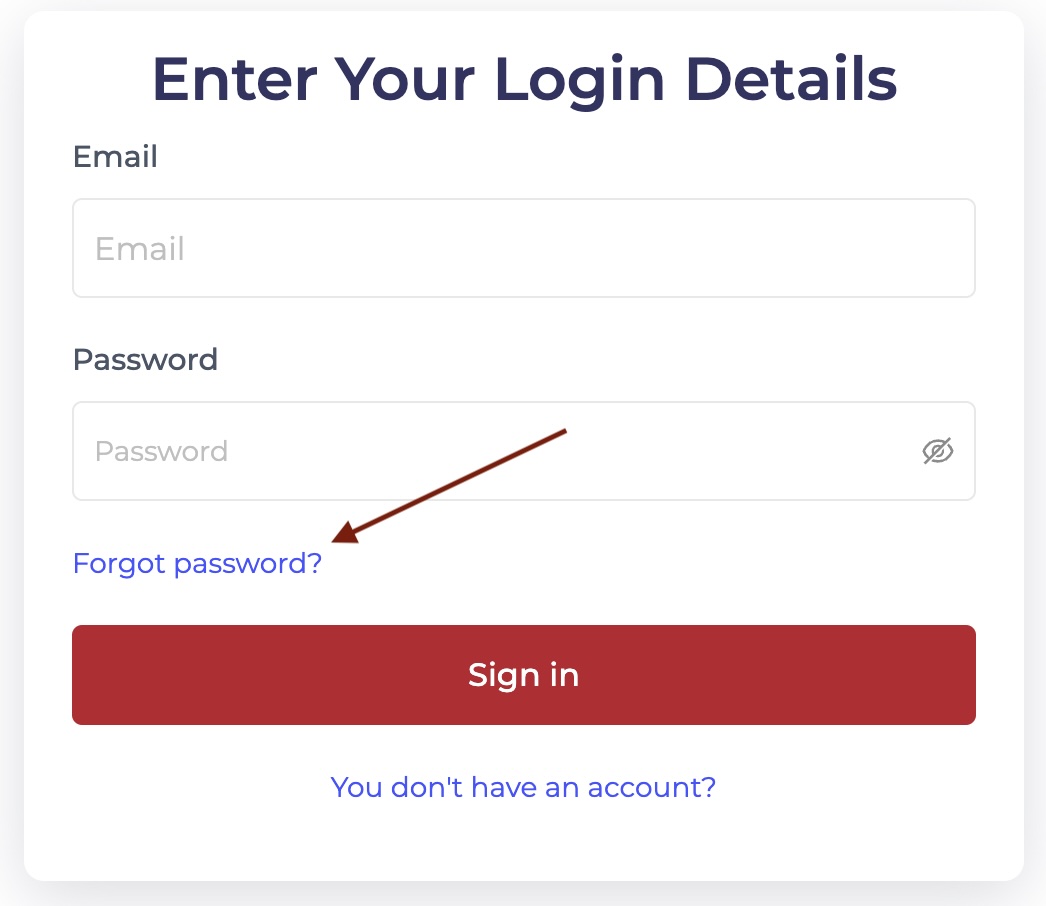Start password recovery via Forgot password
This screenshot has height=906, width=1046.
pos(197,564)
